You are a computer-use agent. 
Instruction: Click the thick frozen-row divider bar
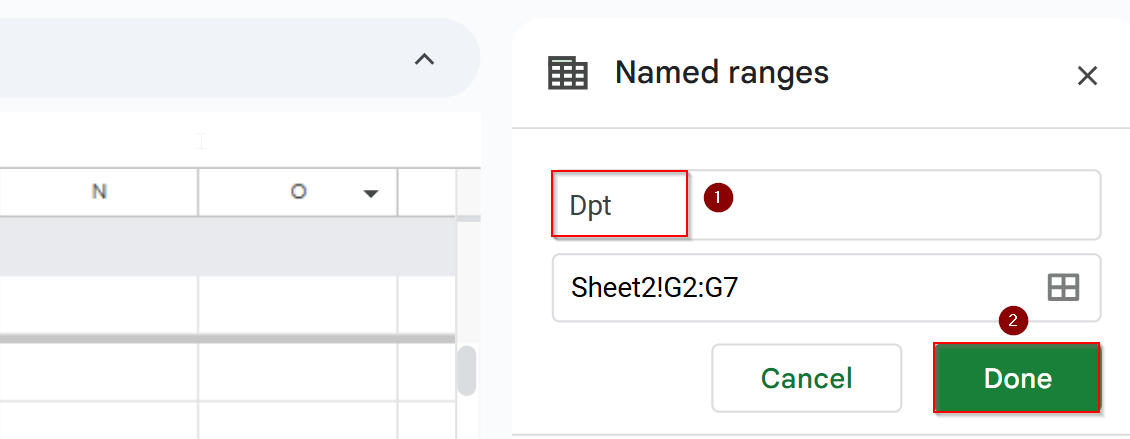(228, 338)
